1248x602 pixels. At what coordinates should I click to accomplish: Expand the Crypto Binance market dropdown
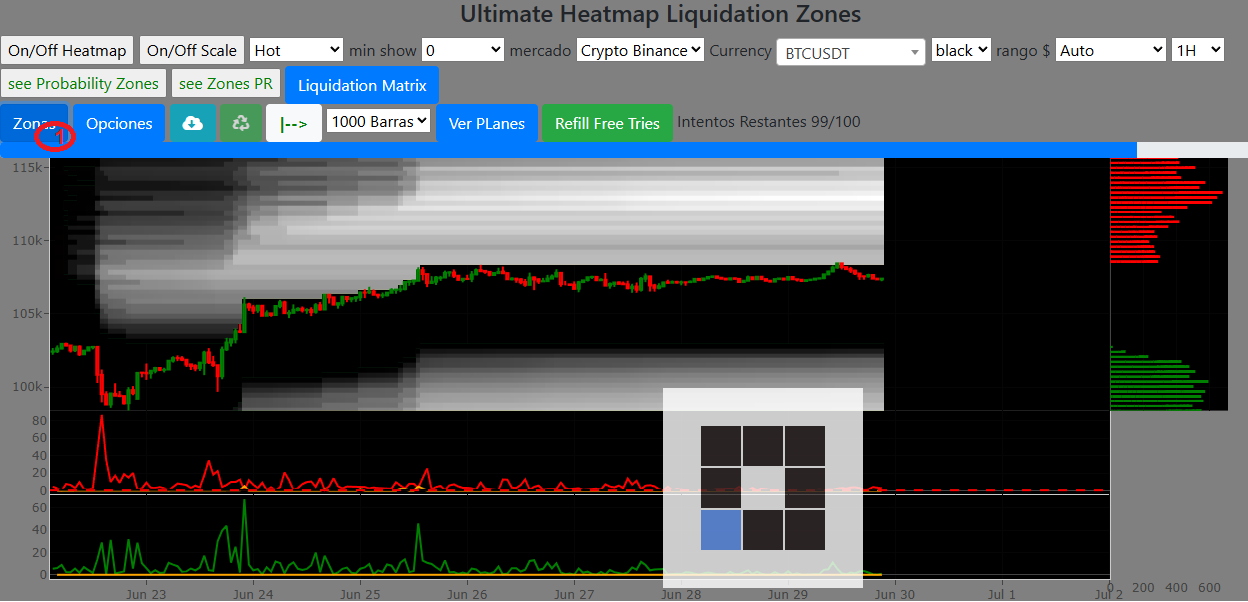click(x=640, y=50)
